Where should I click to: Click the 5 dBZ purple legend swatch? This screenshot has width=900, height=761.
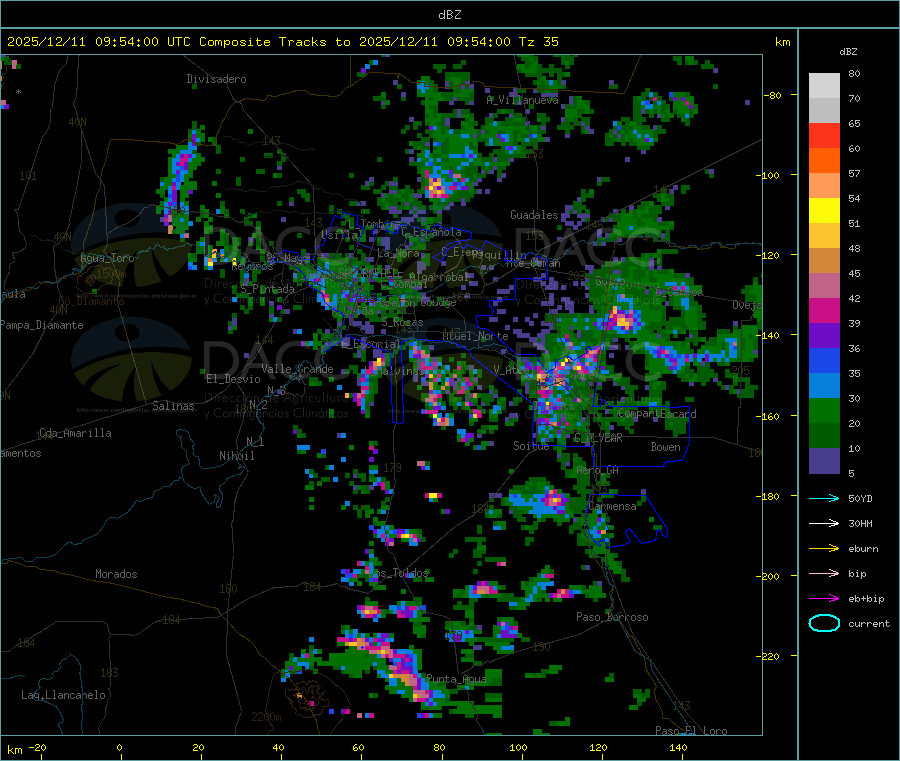(824, 461)
